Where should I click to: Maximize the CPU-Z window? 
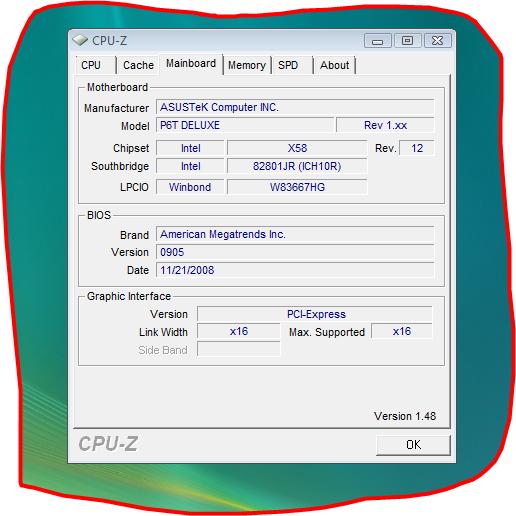407,40
